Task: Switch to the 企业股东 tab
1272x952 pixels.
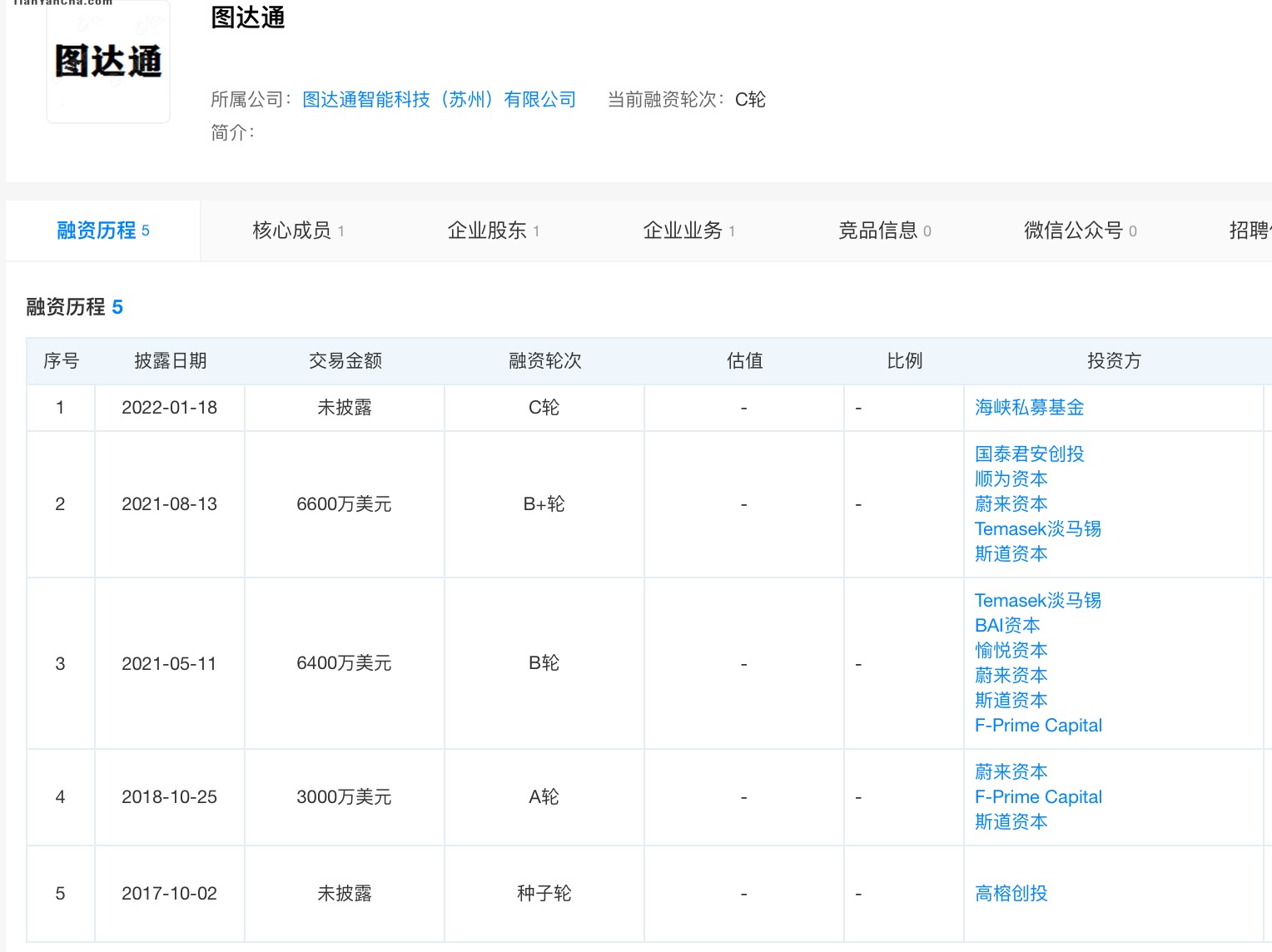Action: (x=494, y=231)
